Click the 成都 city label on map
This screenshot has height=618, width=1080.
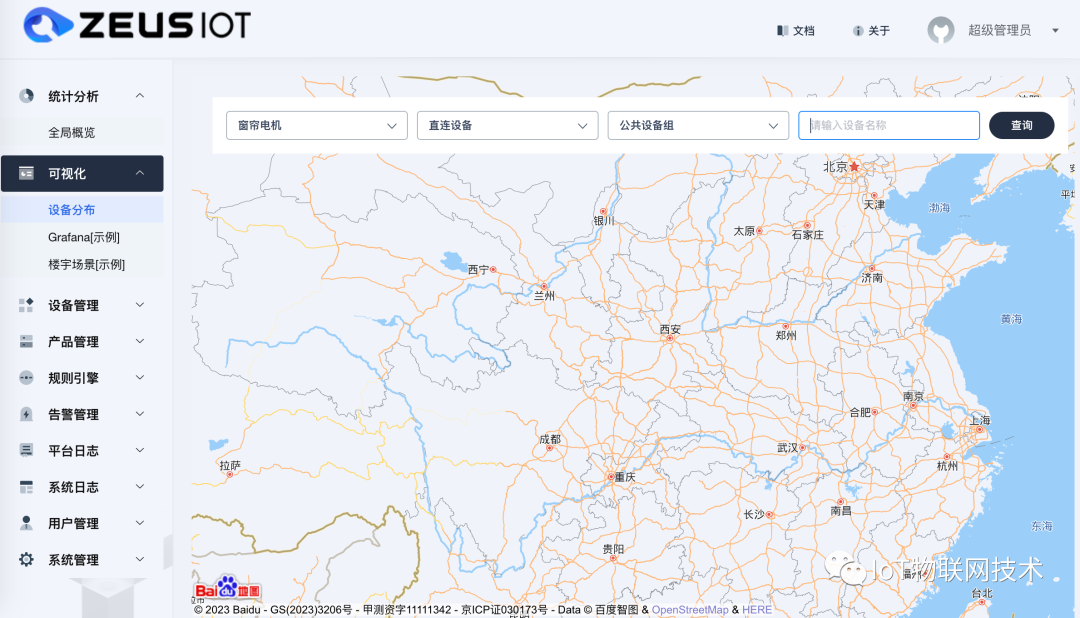(550, 439)
